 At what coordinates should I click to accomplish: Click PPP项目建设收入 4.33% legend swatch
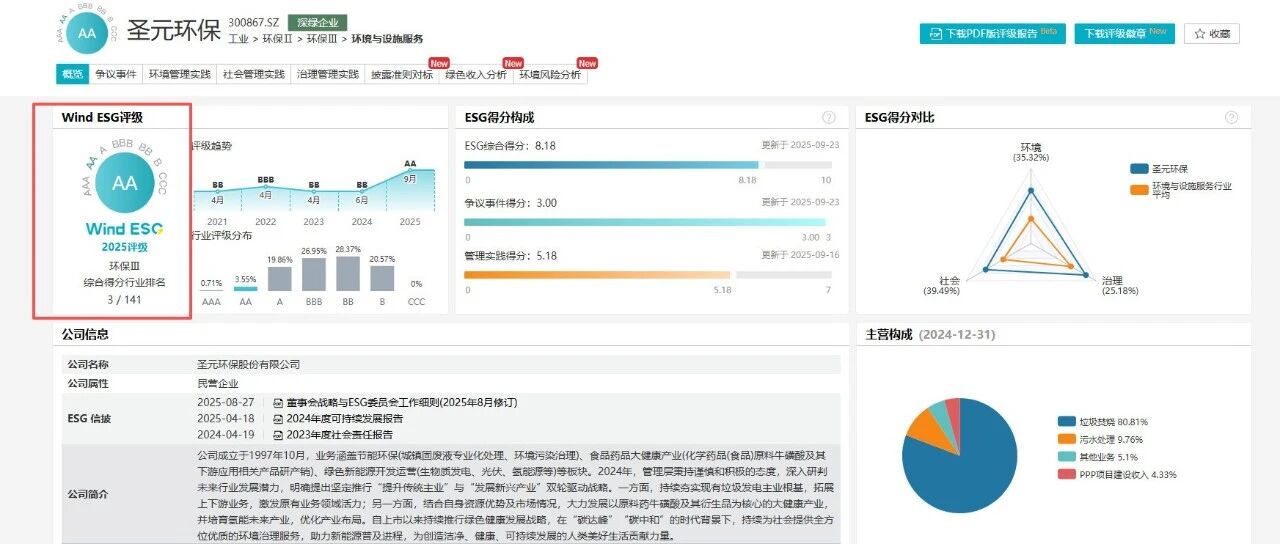coord(1066,474)
